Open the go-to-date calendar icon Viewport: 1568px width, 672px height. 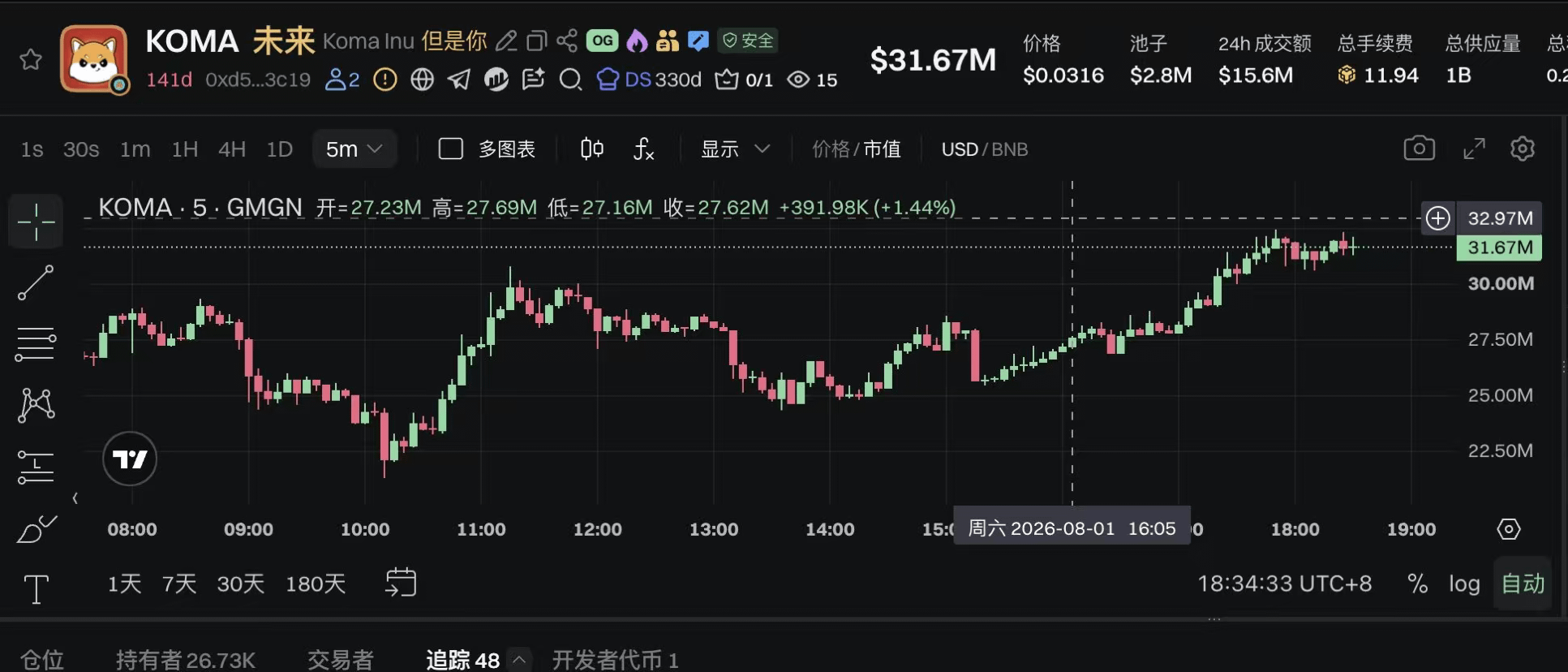[401, 583]
